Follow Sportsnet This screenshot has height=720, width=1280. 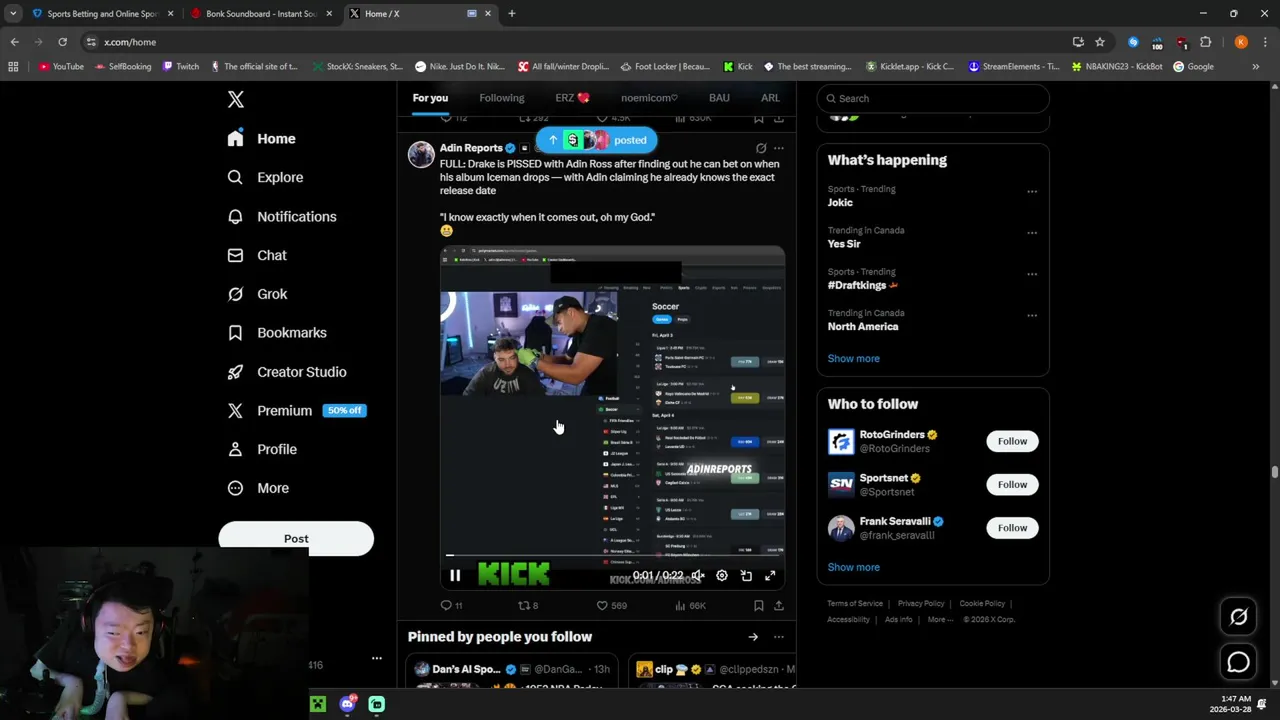1012,484
